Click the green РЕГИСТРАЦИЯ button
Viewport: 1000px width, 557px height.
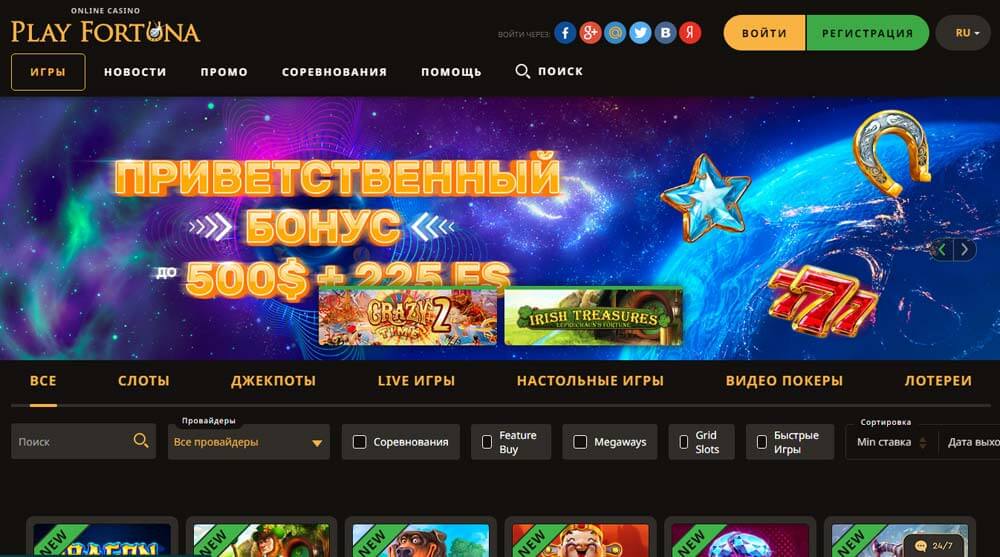867,33
